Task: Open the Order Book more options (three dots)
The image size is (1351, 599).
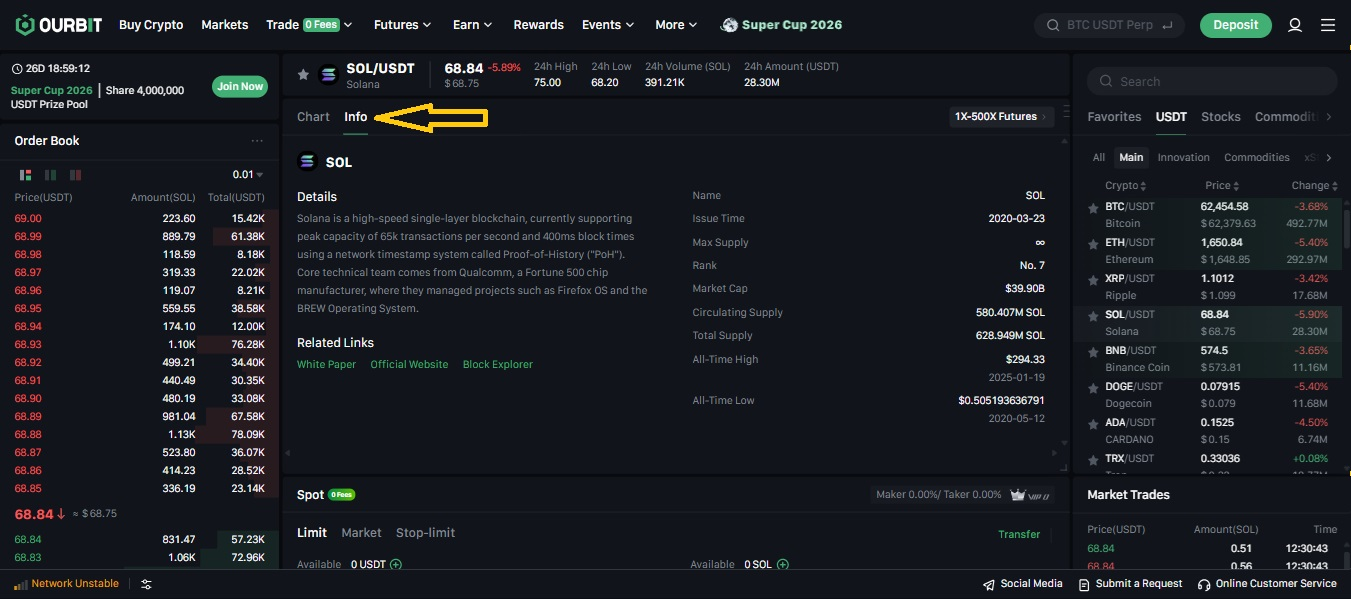Action: tap(257, 141)
